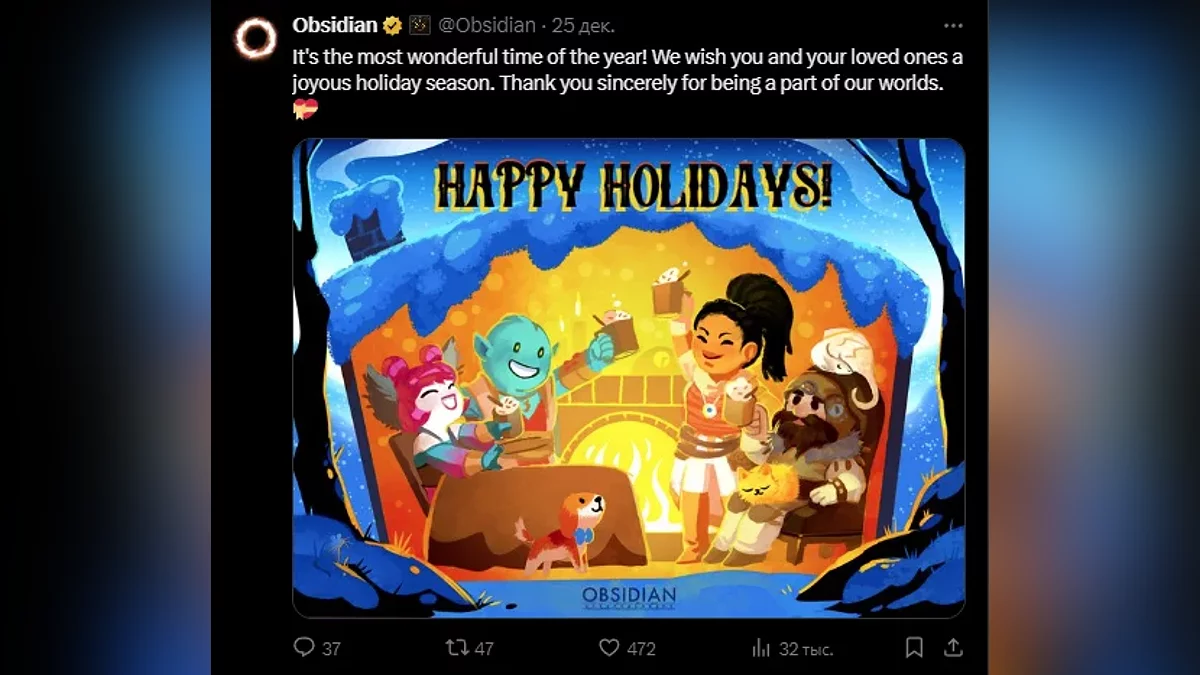Enlarge the Happy Holidays illustration
Image resolution: width=1200 pixels, height=675 pixels.
[628, 378]
